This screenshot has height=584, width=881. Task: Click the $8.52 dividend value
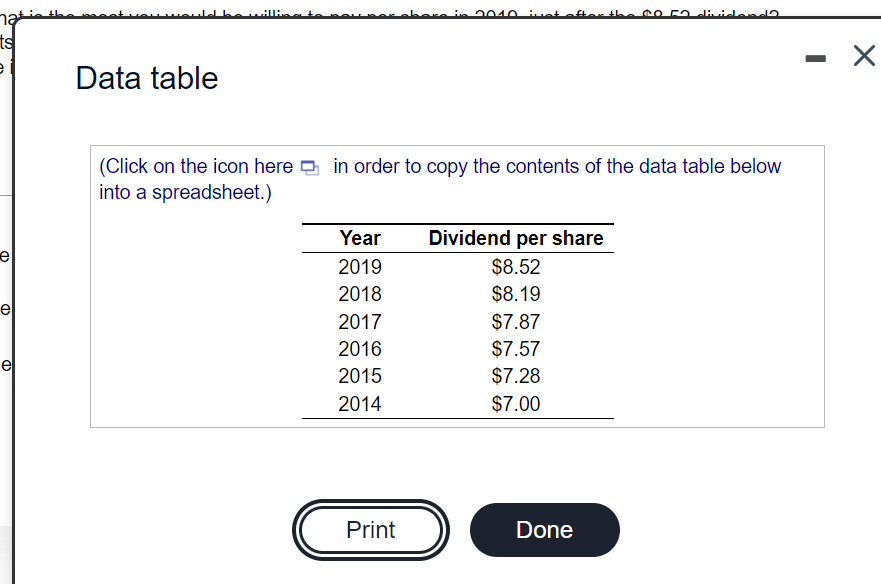[516, 267]
